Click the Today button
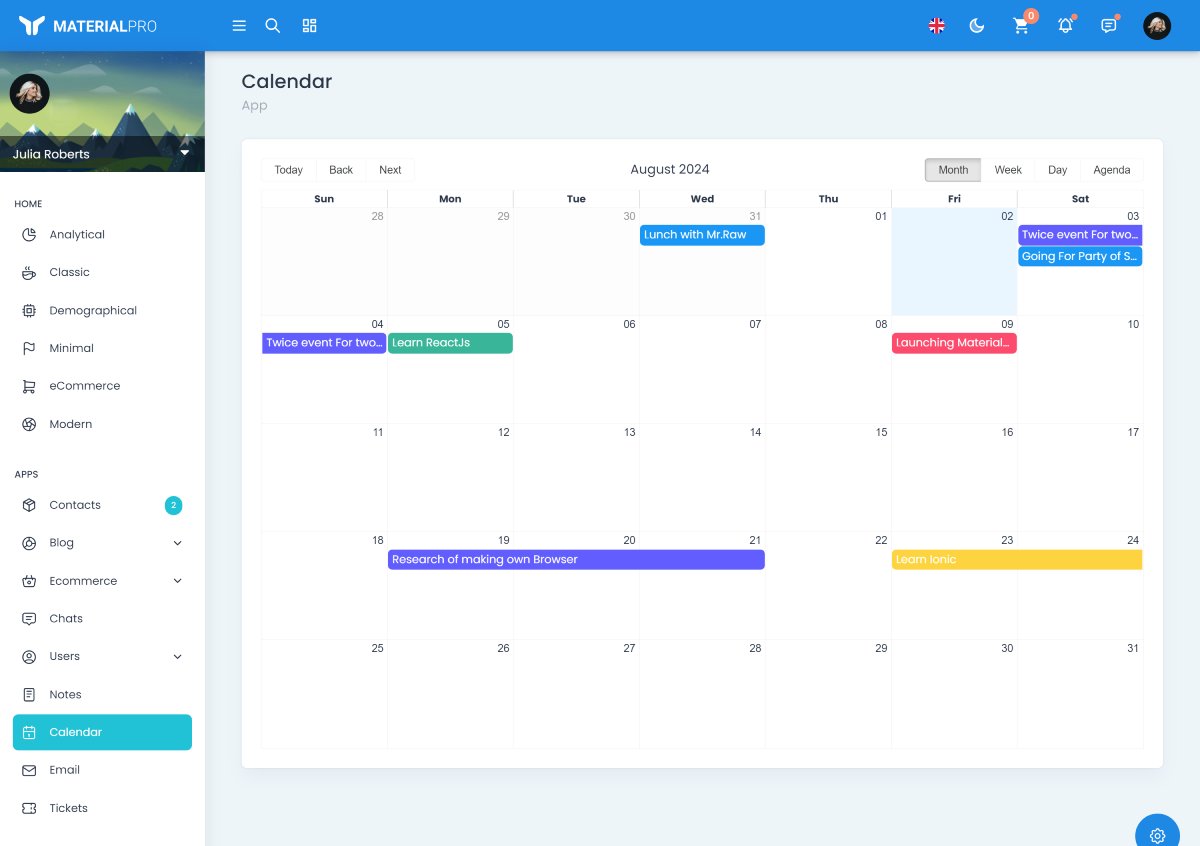 pyautogui.click(x=289, y=170)
